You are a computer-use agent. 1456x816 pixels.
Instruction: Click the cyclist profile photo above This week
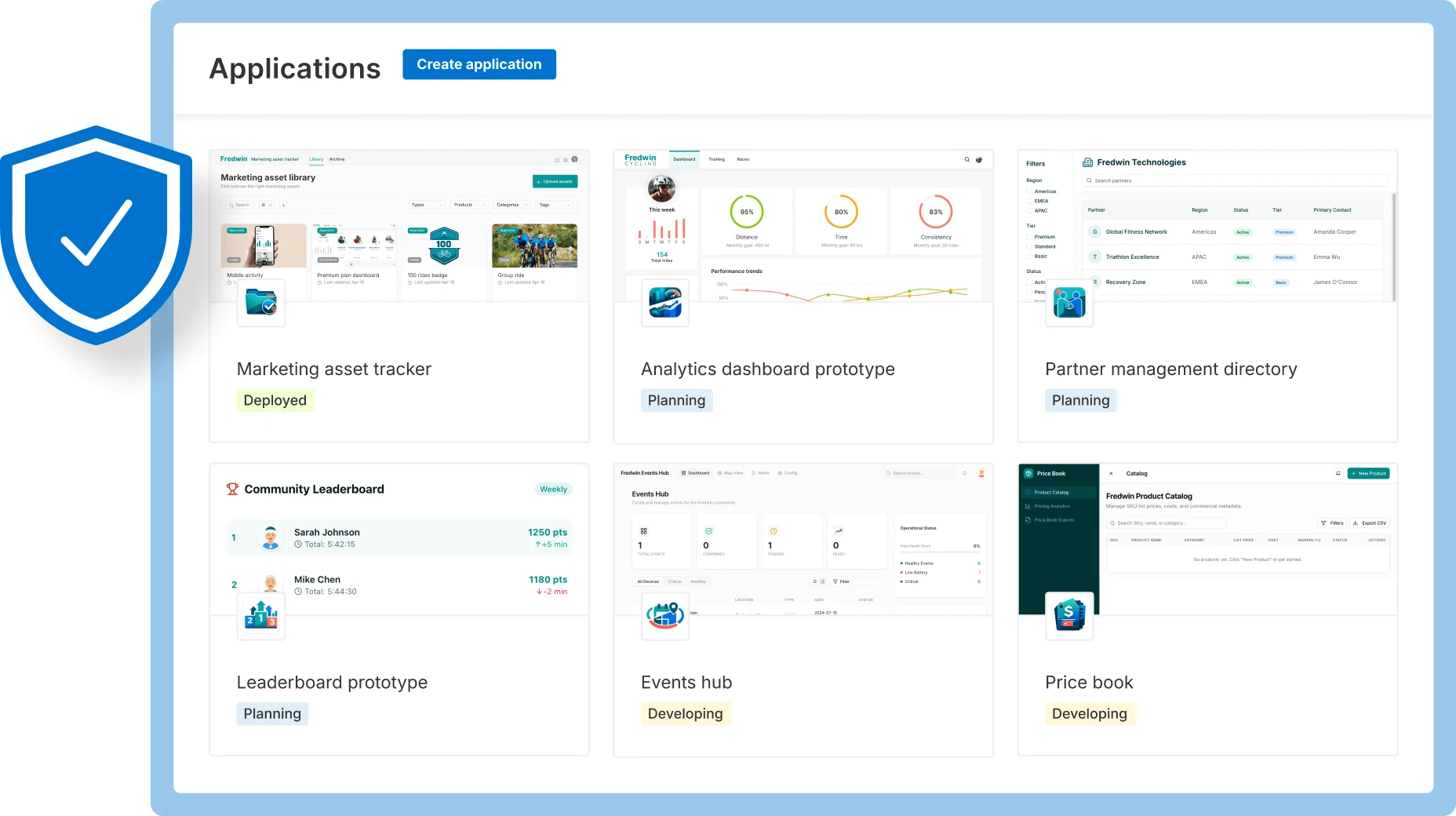661,189
